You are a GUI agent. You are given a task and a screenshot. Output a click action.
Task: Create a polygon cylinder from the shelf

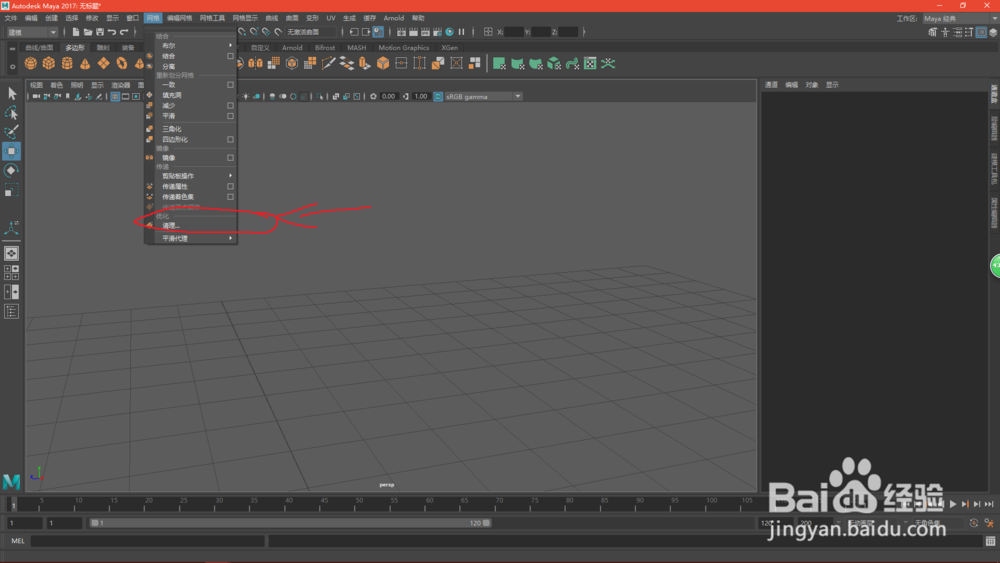tap(67, 63)
